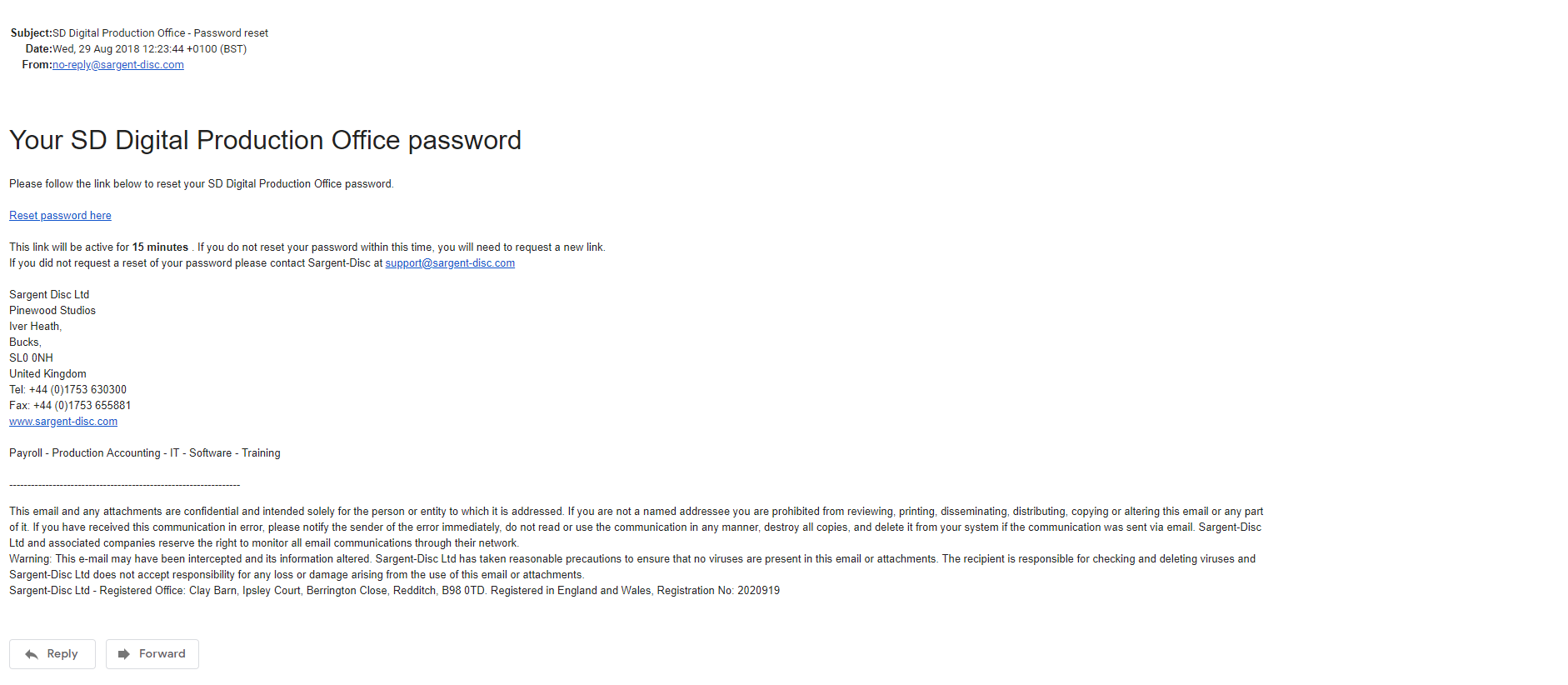Viewport: 1568px width, 685px height.
Task: Open the Reset password here link
Action: 60,216
